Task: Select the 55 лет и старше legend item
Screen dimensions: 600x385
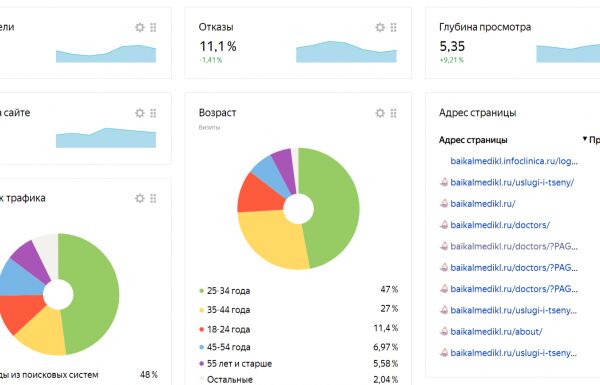Action: (236, 364)
